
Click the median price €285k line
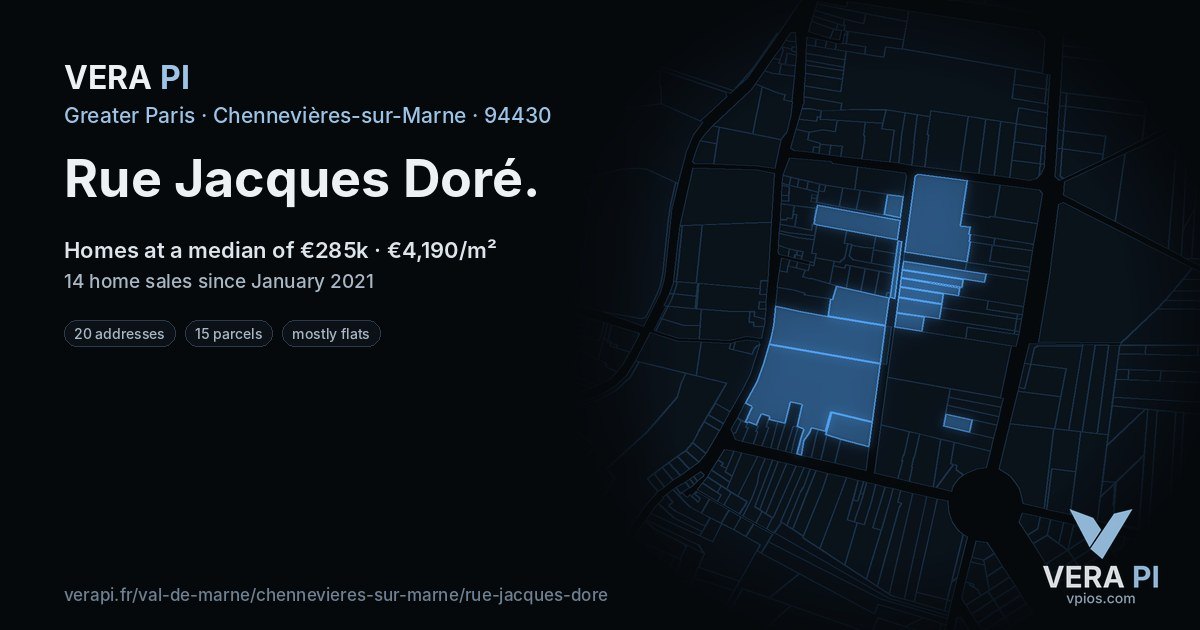(x=280, y=250)
